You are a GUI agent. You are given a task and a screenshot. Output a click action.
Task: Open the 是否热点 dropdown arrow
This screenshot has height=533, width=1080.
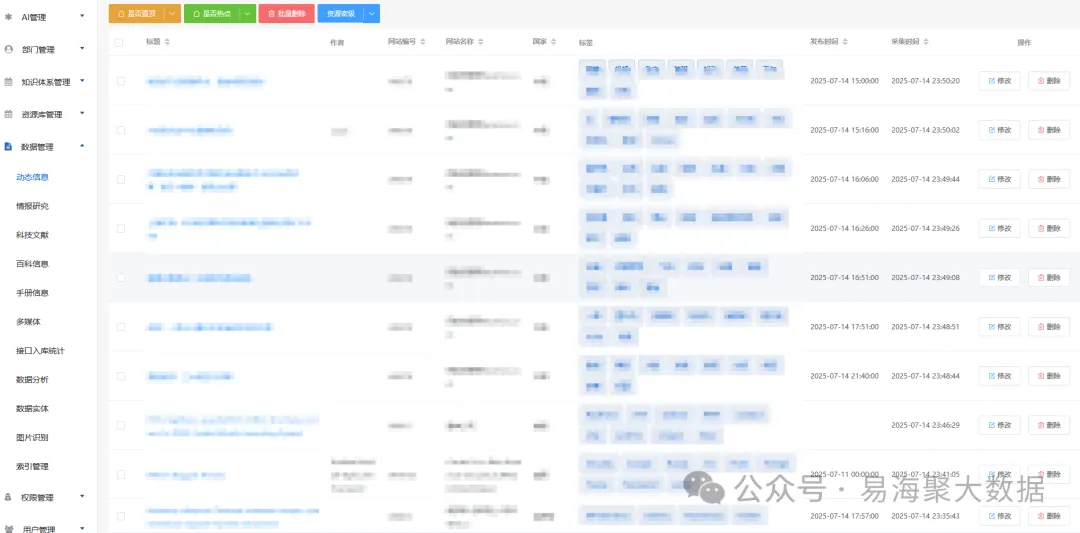pos(248,14)
